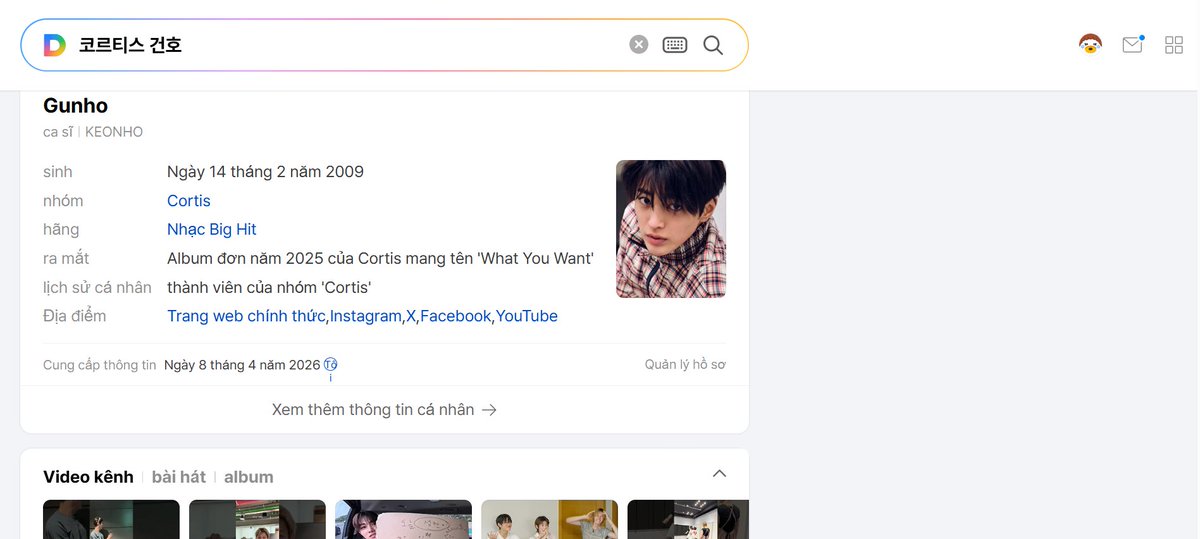Click the info icon beside provided date
This screenshot has height=539, width=1200.
click(331, 365)
